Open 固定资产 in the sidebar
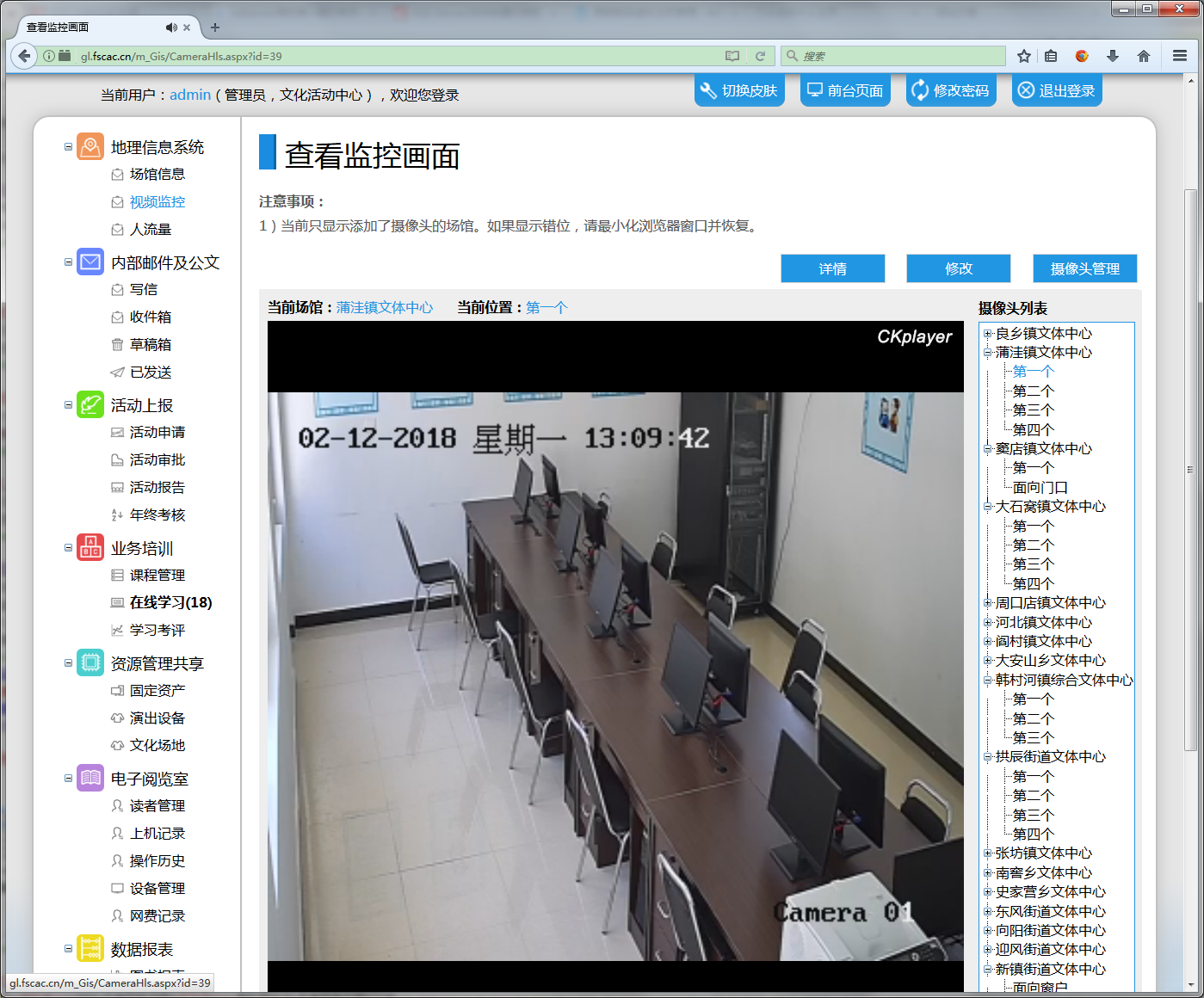Viewport: 1204px width, 998px height. 157,691
